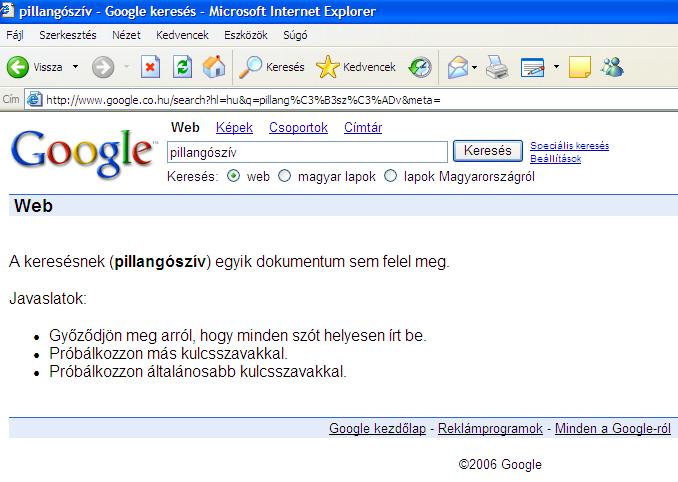Click the Próbálkozzon általánosabb kulcsszavakkal suggestion
The image size is (678, 482).
coord(198,371)
